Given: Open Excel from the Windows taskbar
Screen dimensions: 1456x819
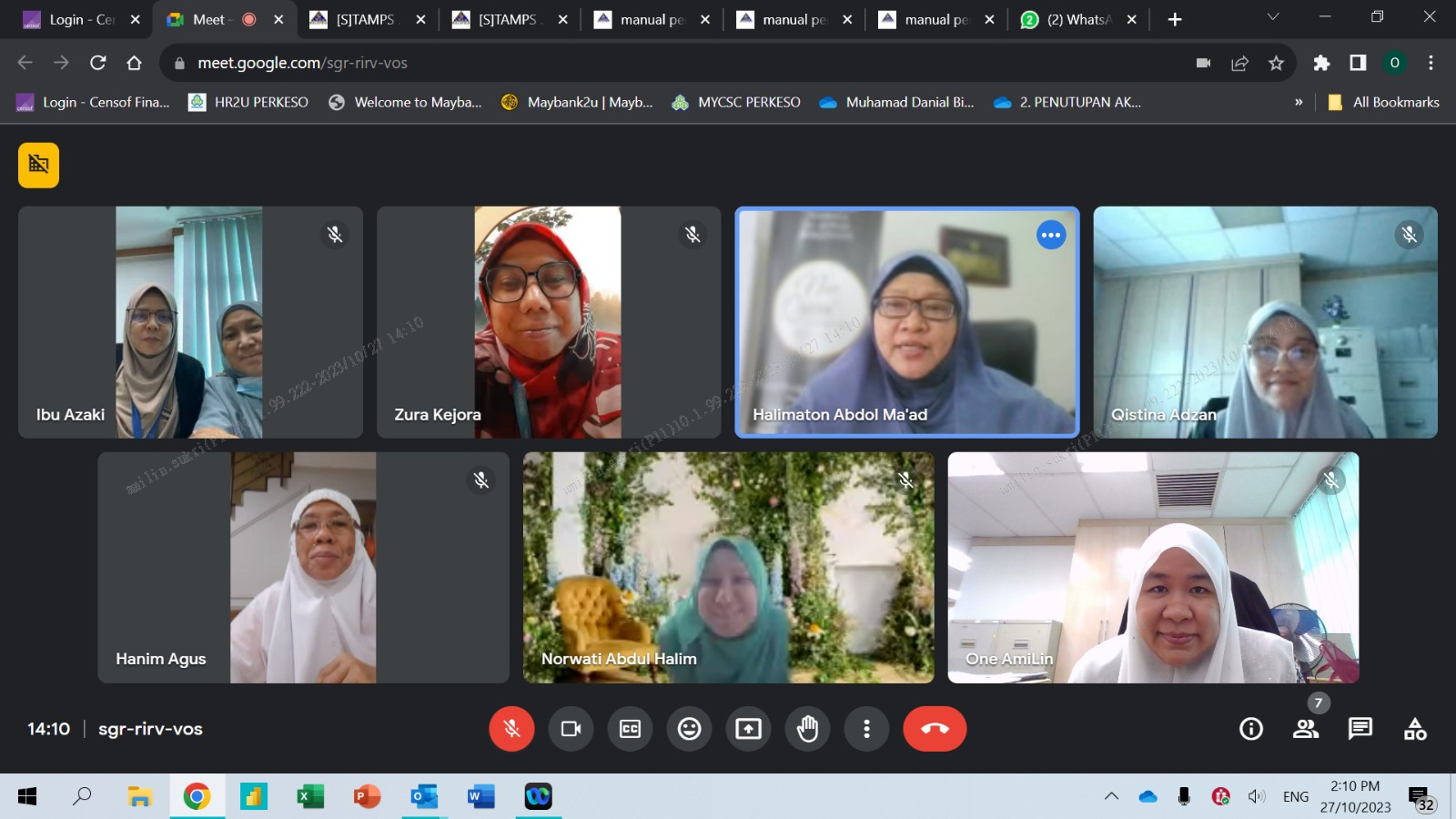Looking at the screenshot, I should pos(310,797).
